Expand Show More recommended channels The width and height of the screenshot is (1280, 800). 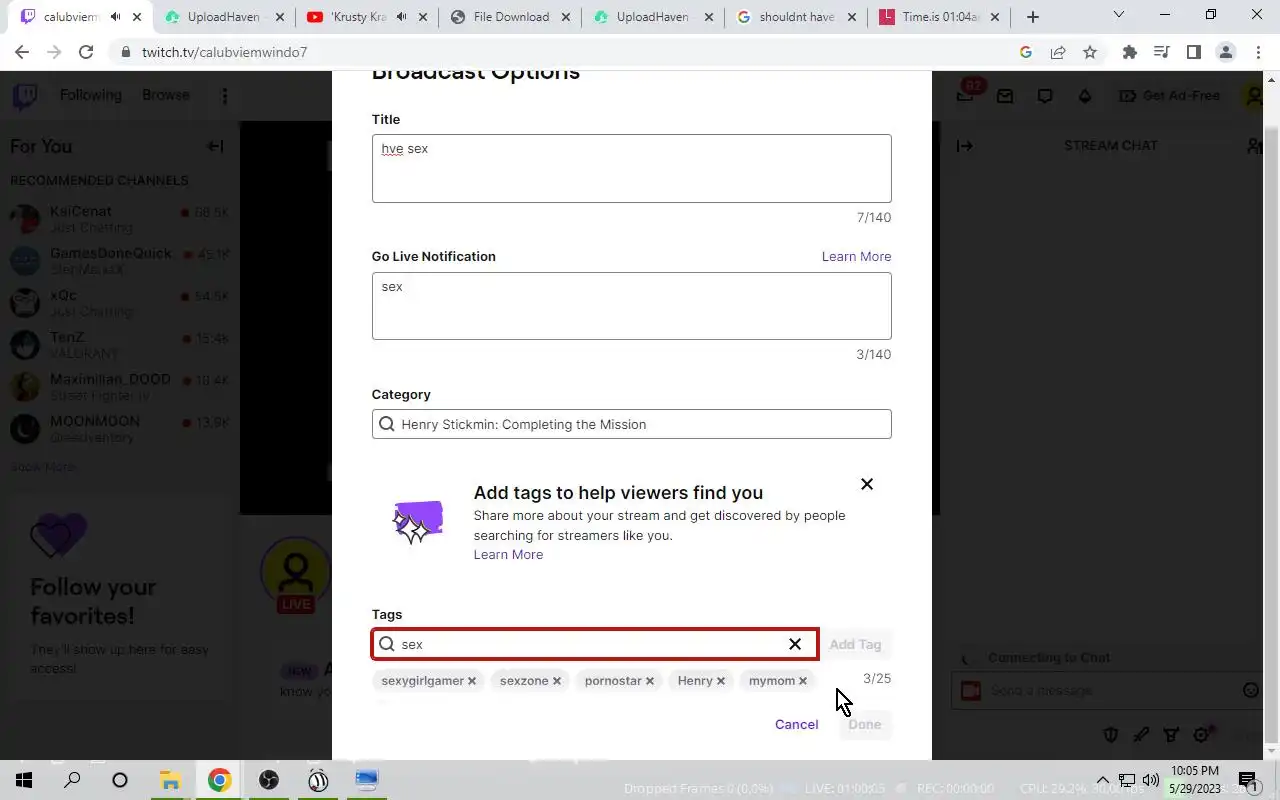(44, 467)
